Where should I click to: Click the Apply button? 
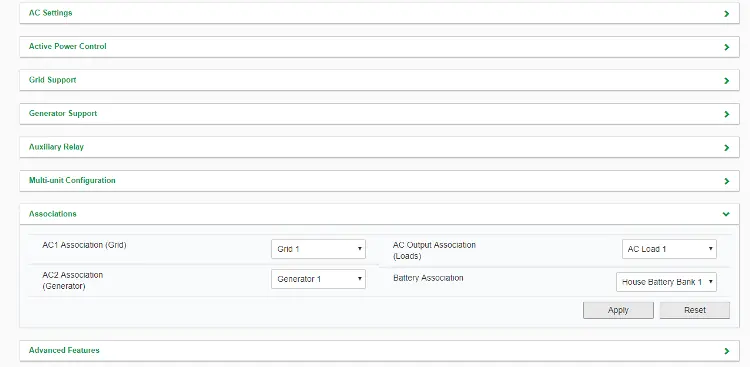coord(618,310)
